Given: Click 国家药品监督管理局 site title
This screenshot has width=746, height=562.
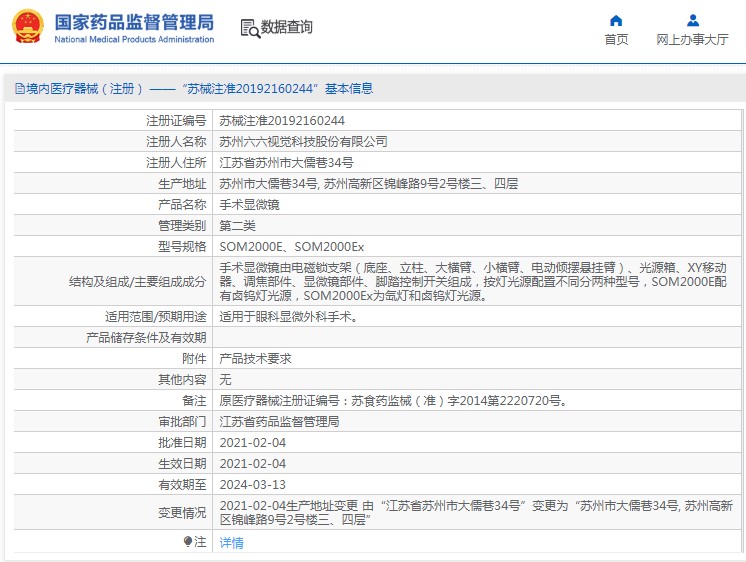Looking at the screenshot, I should (134, 22).
